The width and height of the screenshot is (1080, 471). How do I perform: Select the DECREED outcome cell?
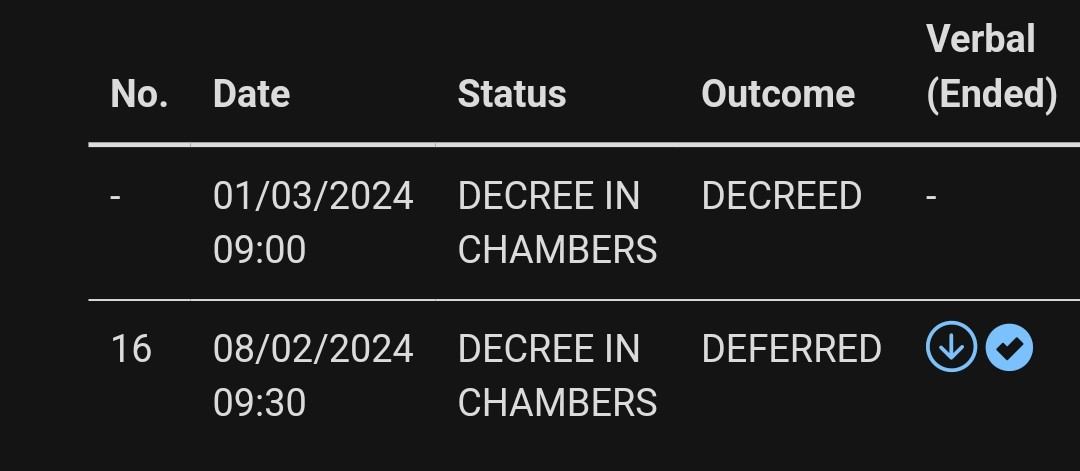click(781, 196)
